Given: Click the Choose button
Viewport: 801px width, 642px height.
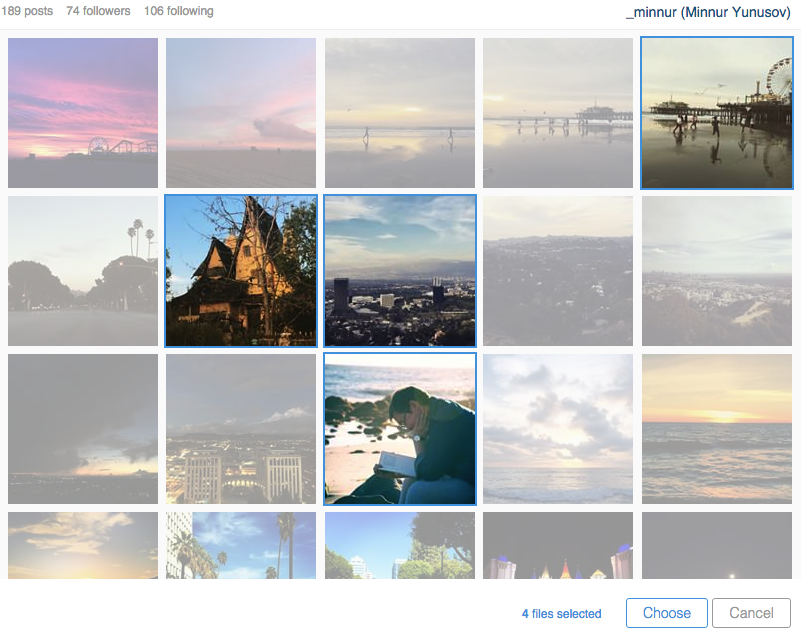Looking at the screenshot, I should (666, 613).
